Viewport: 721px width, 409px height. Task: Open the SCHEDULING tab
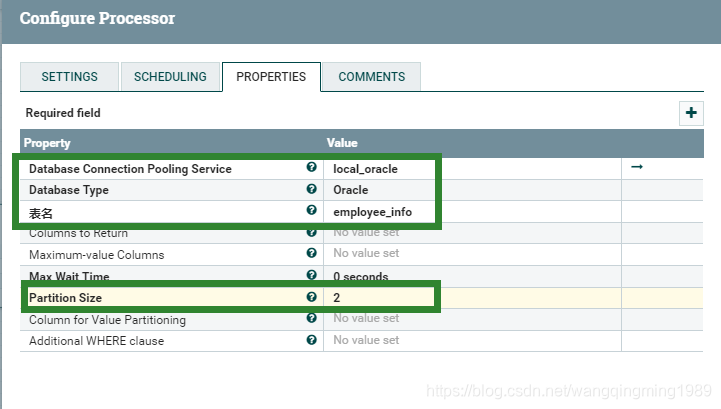pyautogui.click(x=170, y=76)
